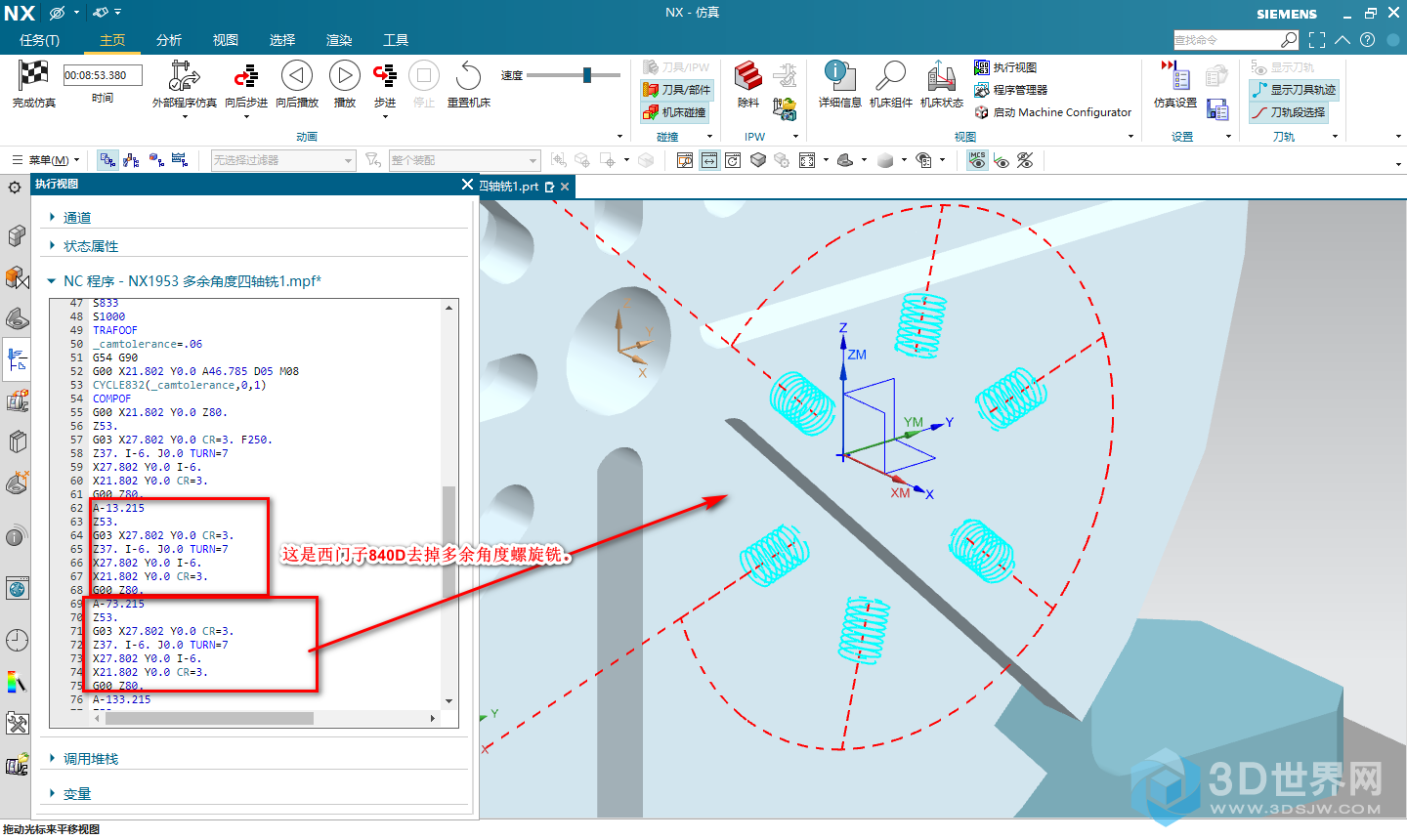
Task: Toggle MCS display eye icon
Action: click(x=977, y=160)
